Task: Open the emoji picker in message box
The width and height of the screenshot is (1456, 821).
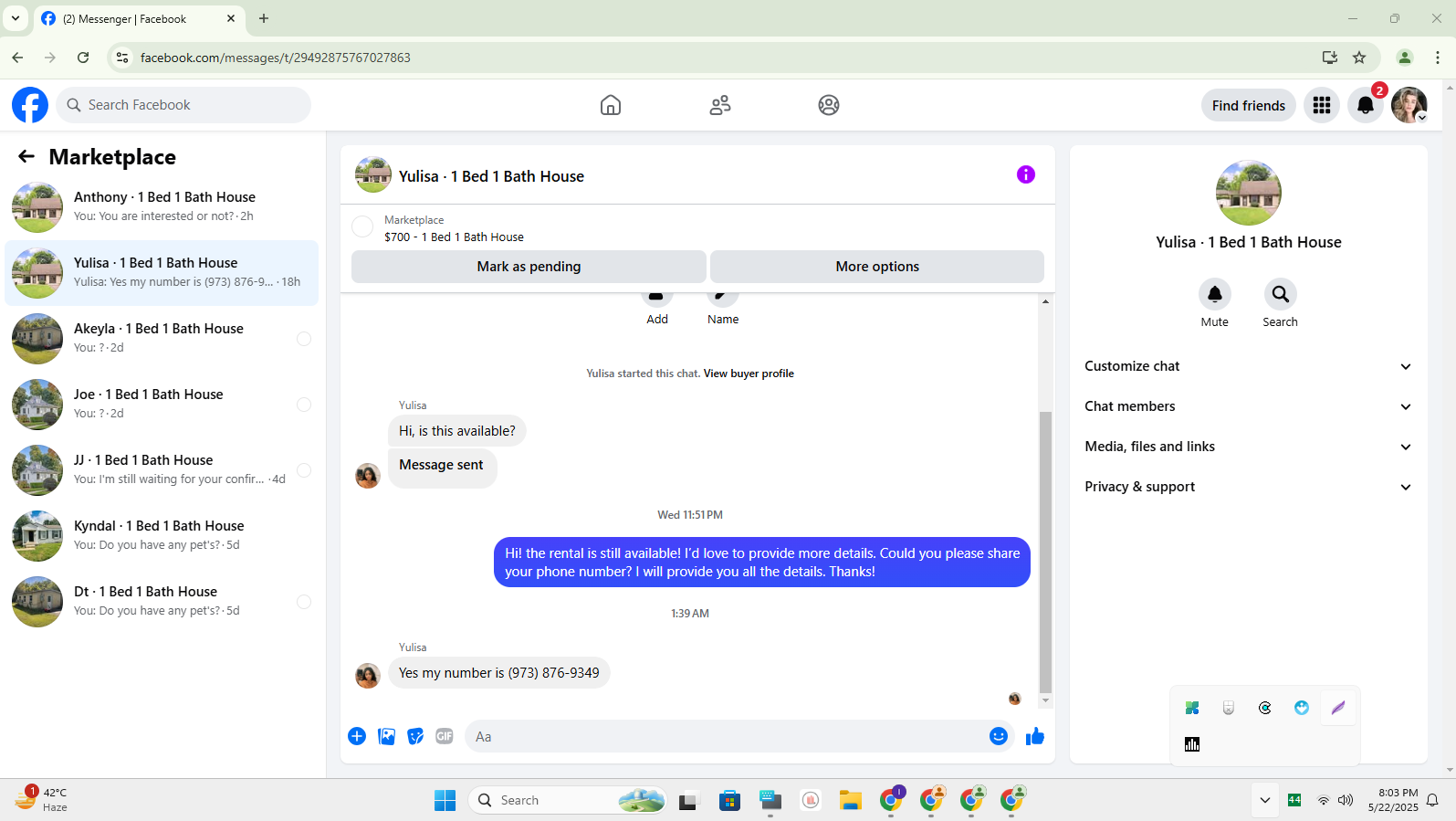Action: [999, 736]
